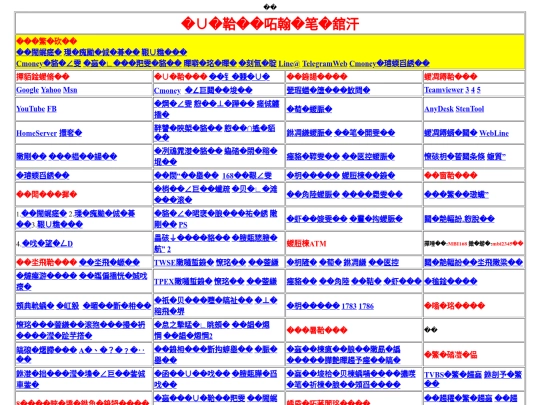Open the link starting with 168
The image size is (540, 405).
click(247, 176)
